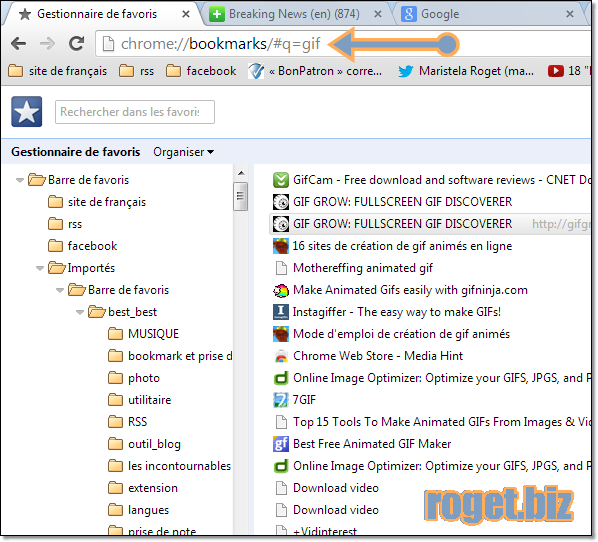598x542 pixels.
Task: Focus the Rechercher dans les favoris search field
Action: [135, 112]
